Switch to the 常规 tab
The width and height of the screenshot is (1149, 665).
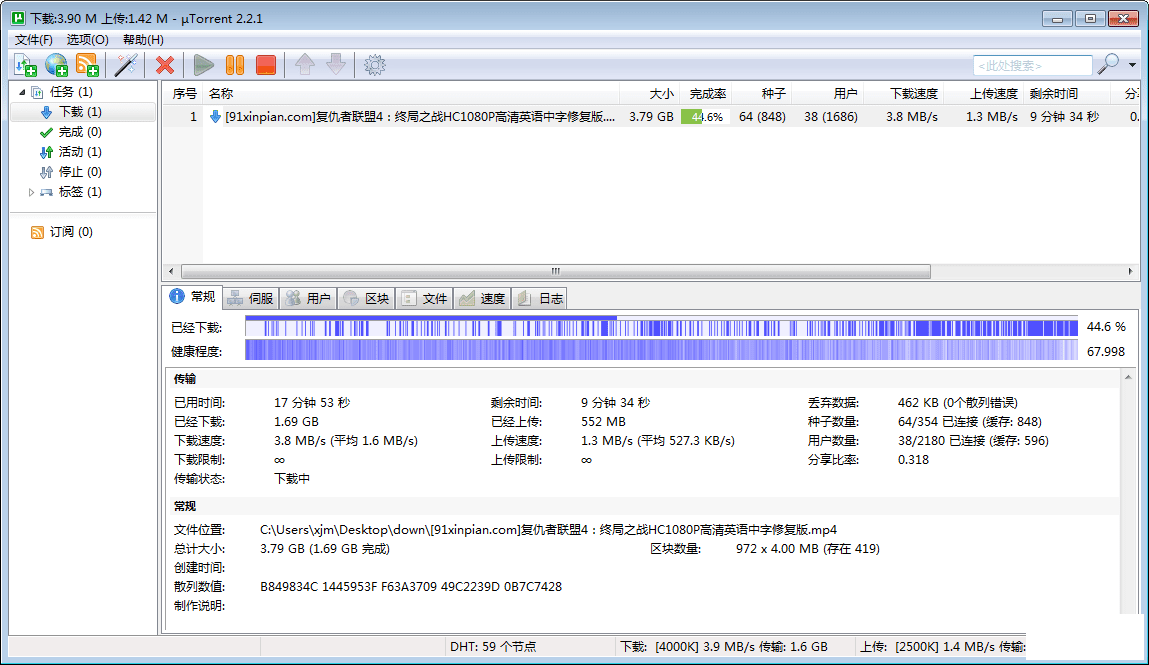click(192, 297)
